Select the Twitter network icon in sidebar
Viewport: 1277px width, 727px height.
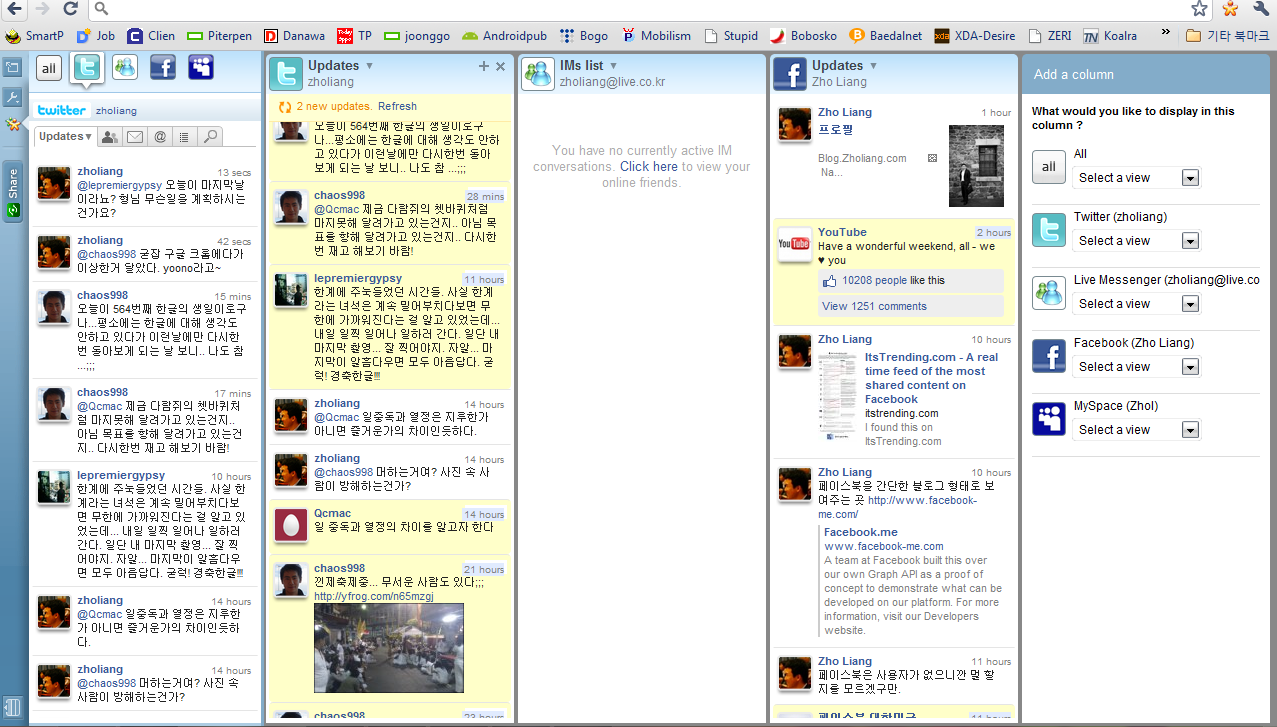tap(88, 68)
